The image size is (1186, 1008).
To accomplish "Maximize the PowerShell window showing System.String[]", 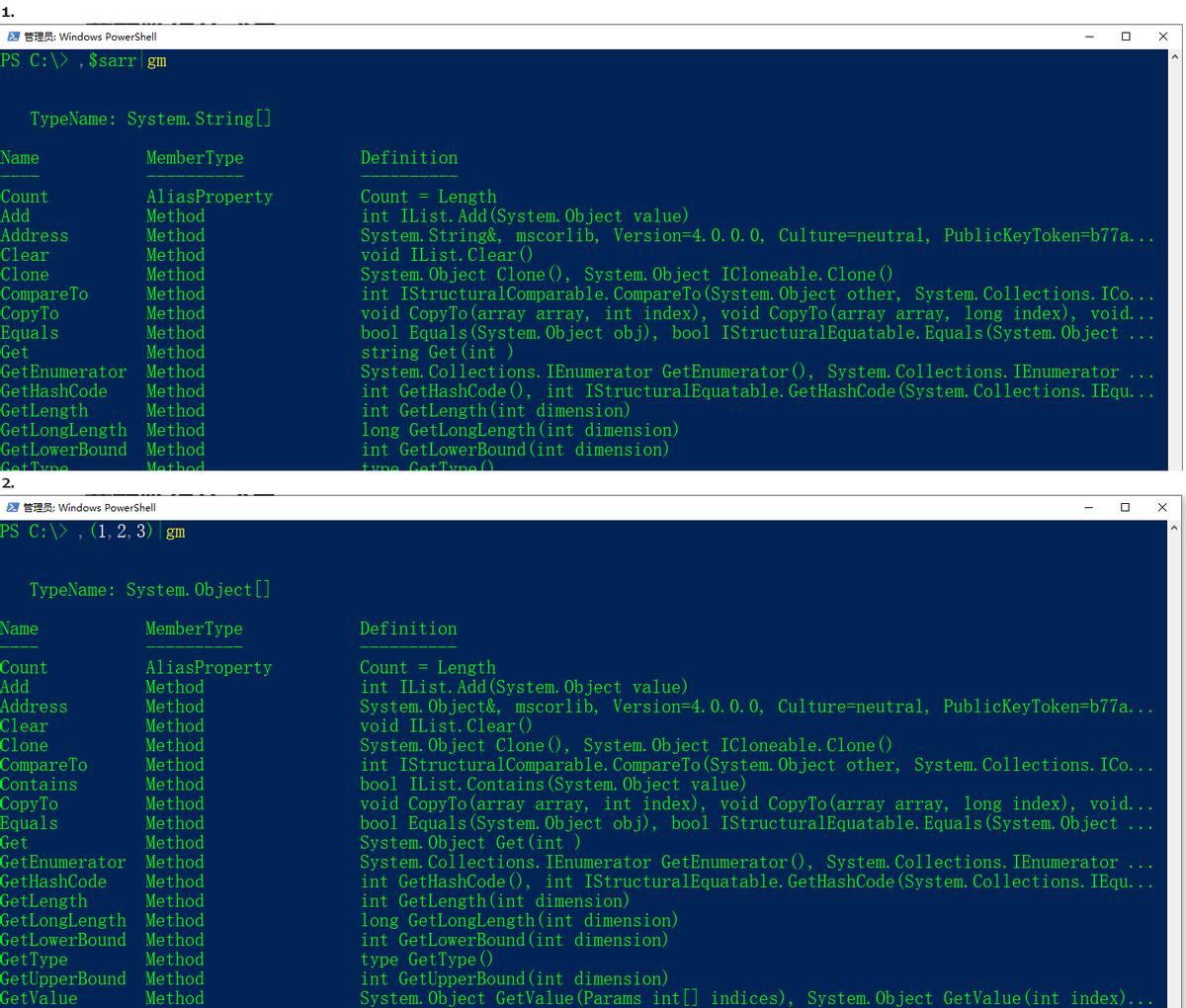I will [x=1126, y=37].
